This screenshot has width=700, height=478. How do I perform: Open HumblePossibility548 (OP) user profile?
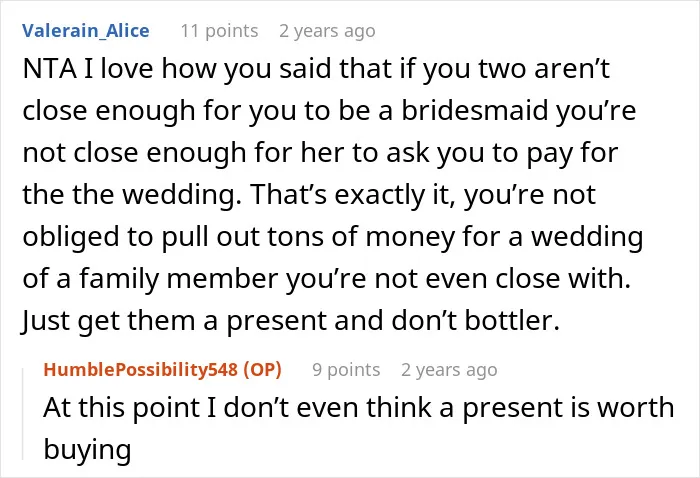click(x=162, y=370)
